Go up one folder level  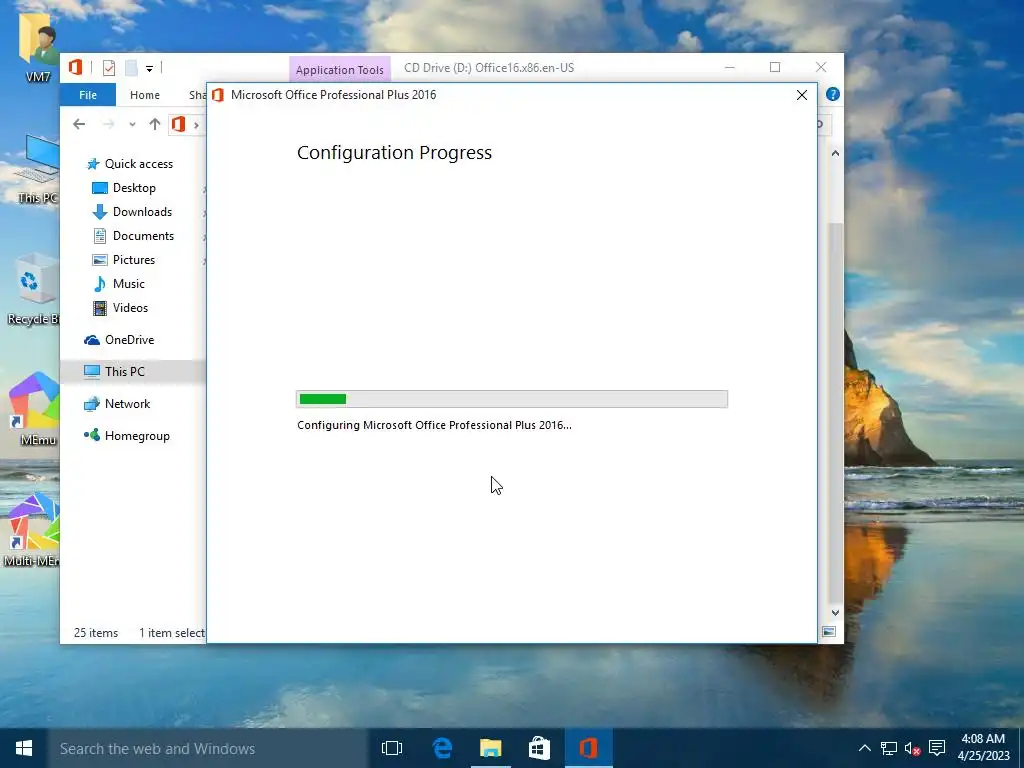tap(154, 124)
